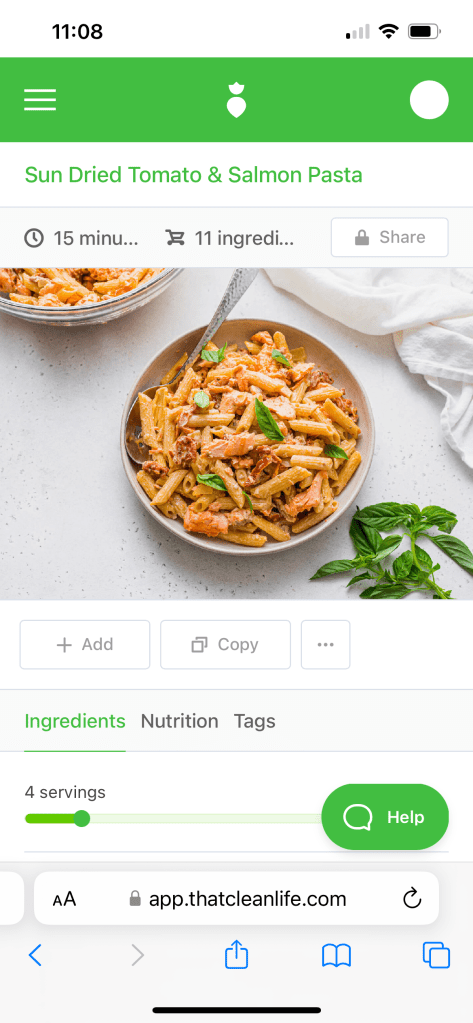The width and height of the screenshot is (473, 1023).
Task: Switch to the Tags tab
Action: pos(254,721)
